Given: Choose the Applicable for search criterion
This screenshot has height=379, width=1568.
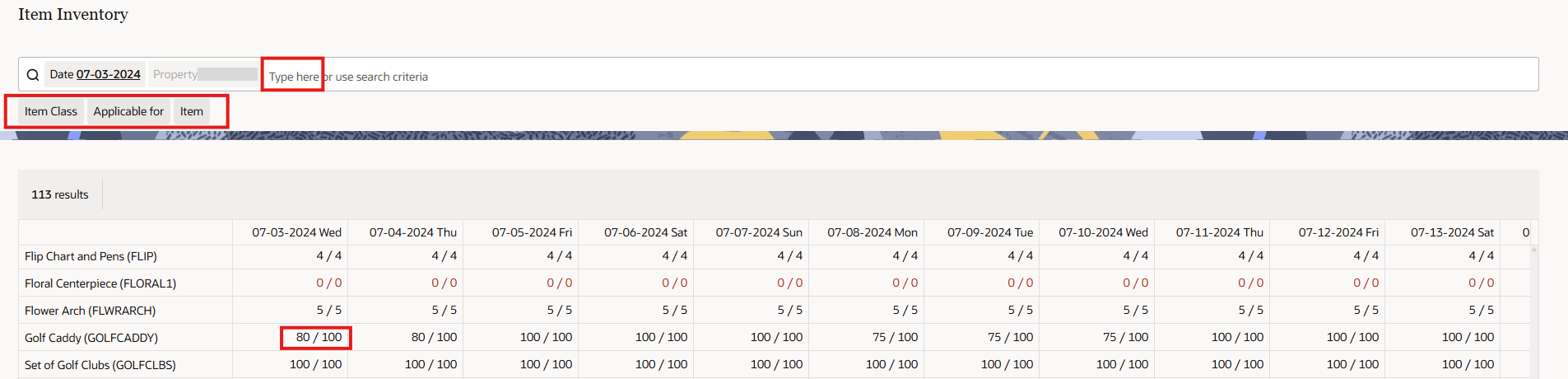Looking at the screenshot, I should [x=128, y=111].
